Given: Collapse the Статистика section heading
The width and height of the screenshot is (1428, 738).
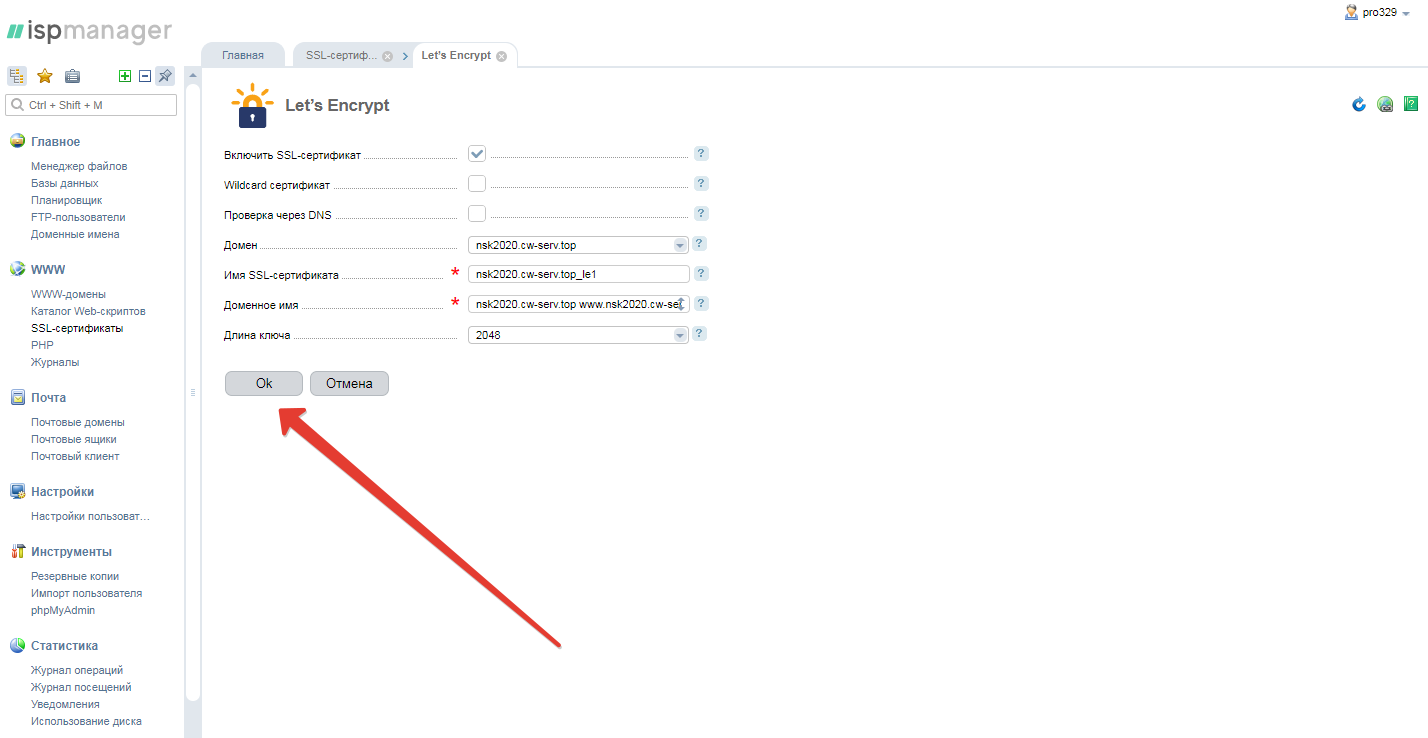Looking at the screenshot, I should click(x=64, y=646).
